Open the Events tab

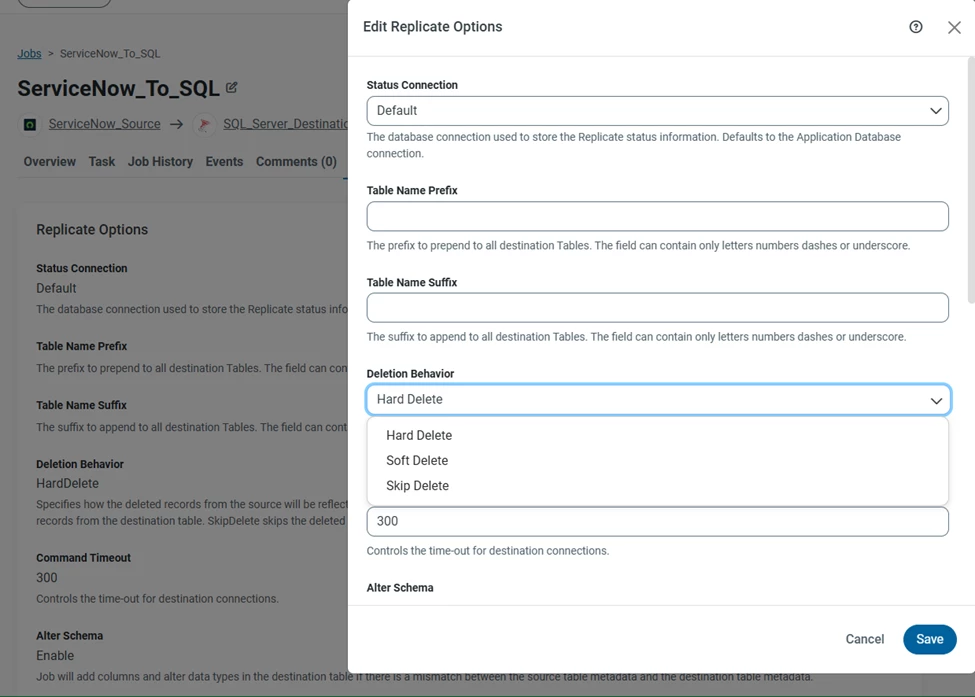pos(224,162)
